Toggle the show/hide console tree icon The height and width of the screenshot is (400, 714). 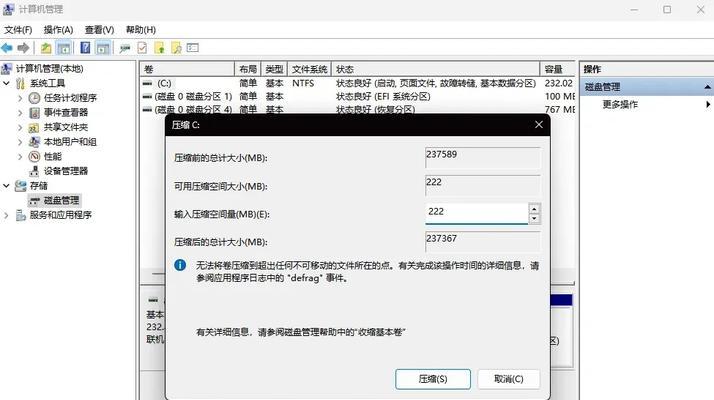(63, 48)
